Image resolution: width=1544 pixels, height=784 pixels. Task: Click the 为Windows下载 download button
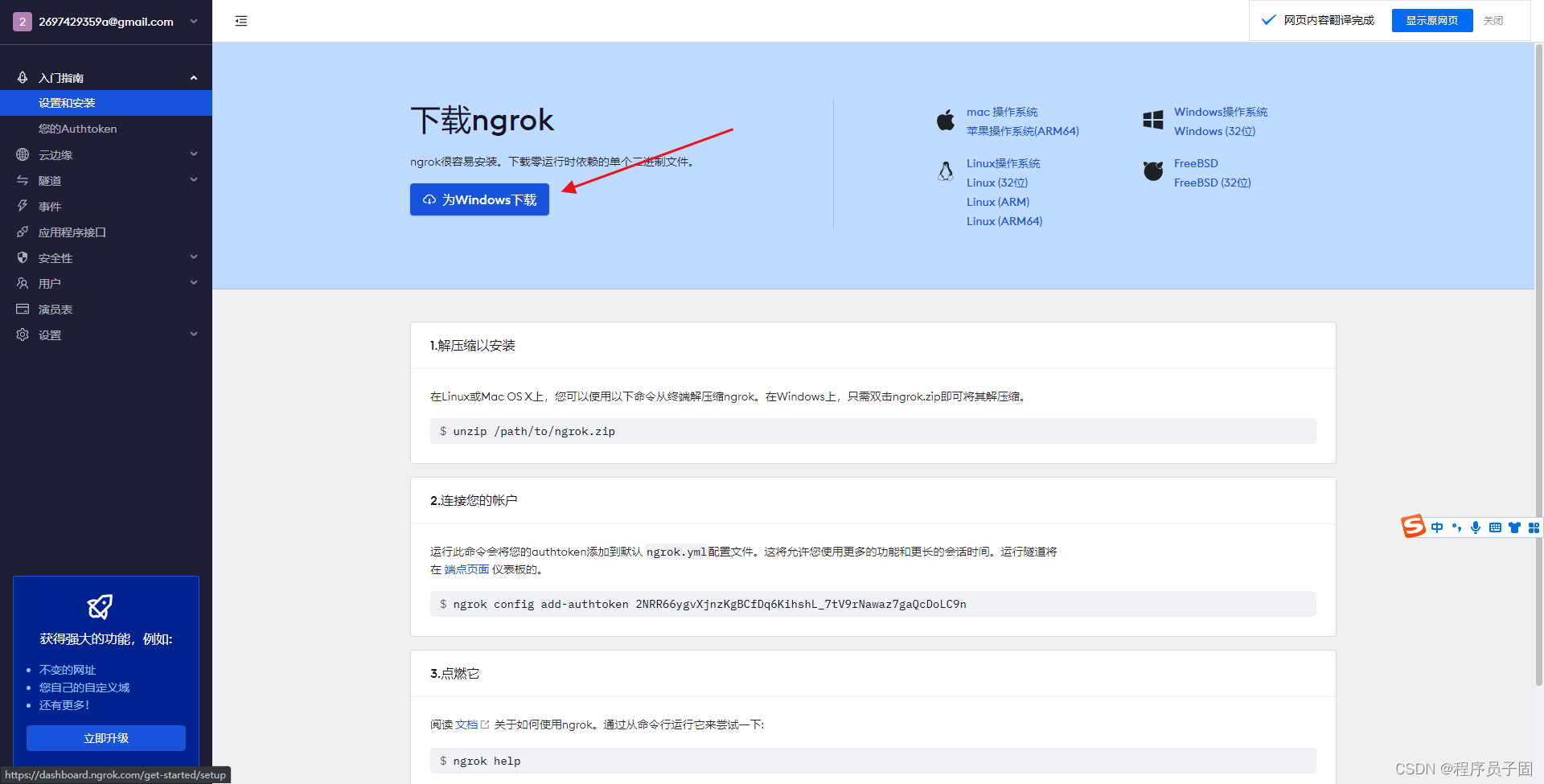pos(479,199)
